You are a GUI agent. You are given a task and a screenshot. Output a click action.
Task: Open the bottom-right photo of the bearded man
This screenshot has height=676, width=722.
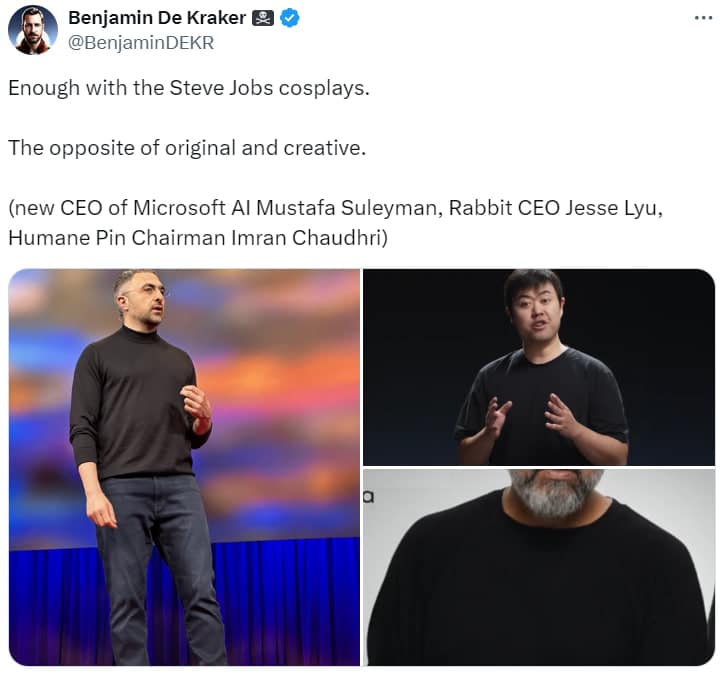539,567
